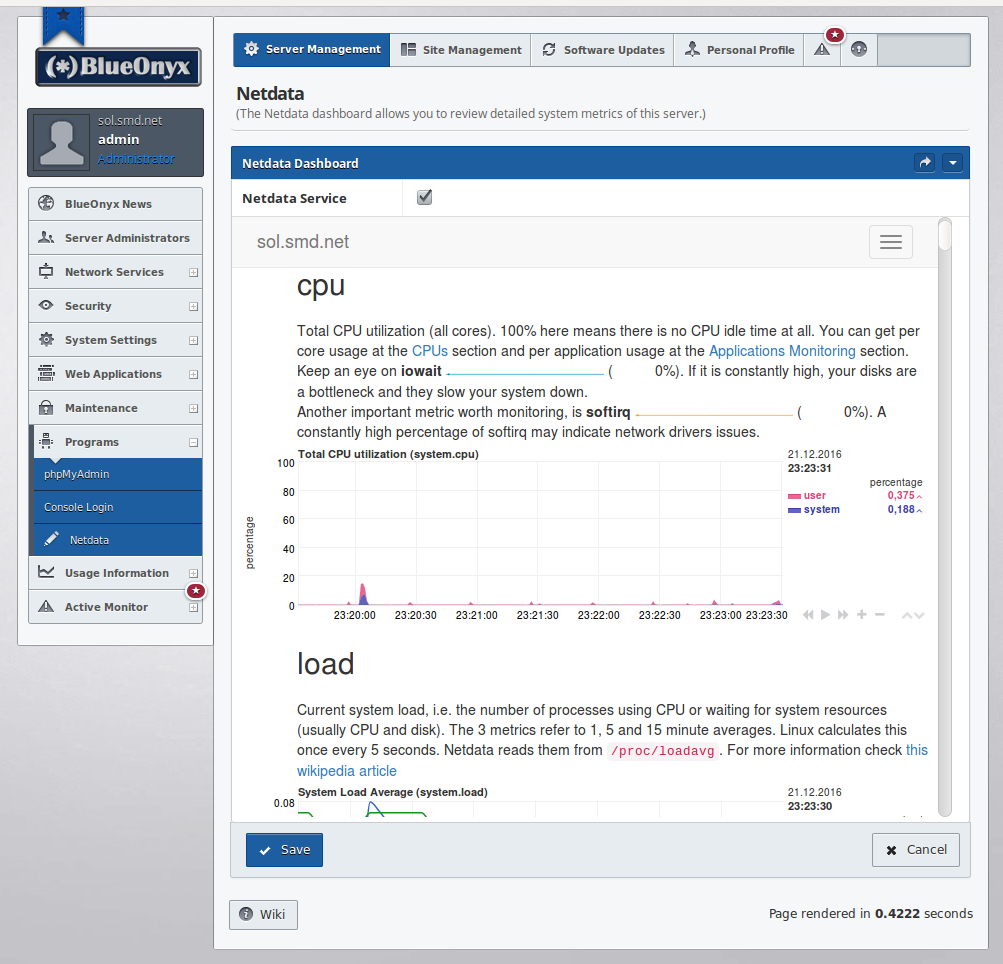Click the Administrator role link

click(136, 159)
